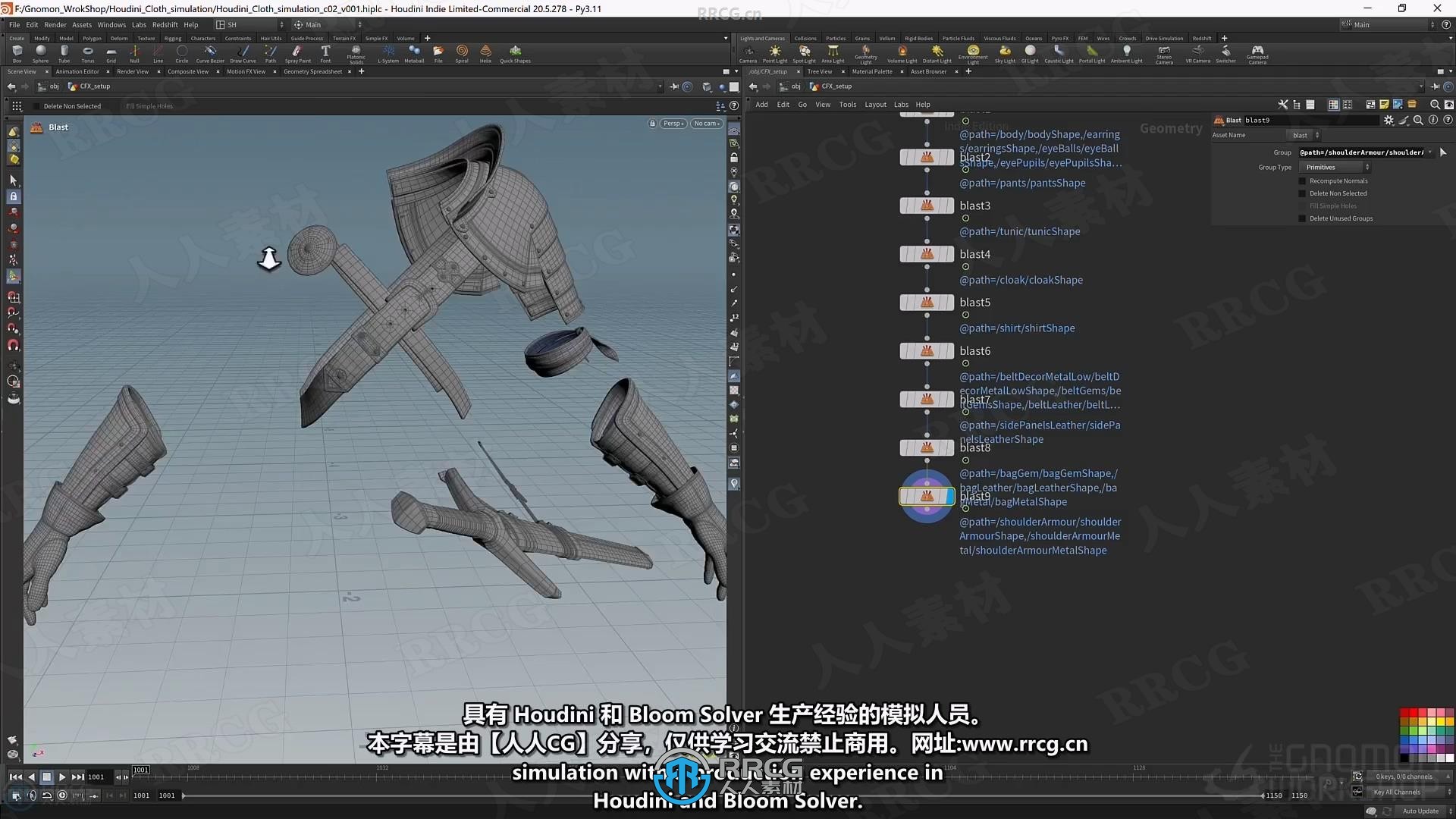
Task: Select the L-System shelf tool
Action: click(x=388, y=54)
